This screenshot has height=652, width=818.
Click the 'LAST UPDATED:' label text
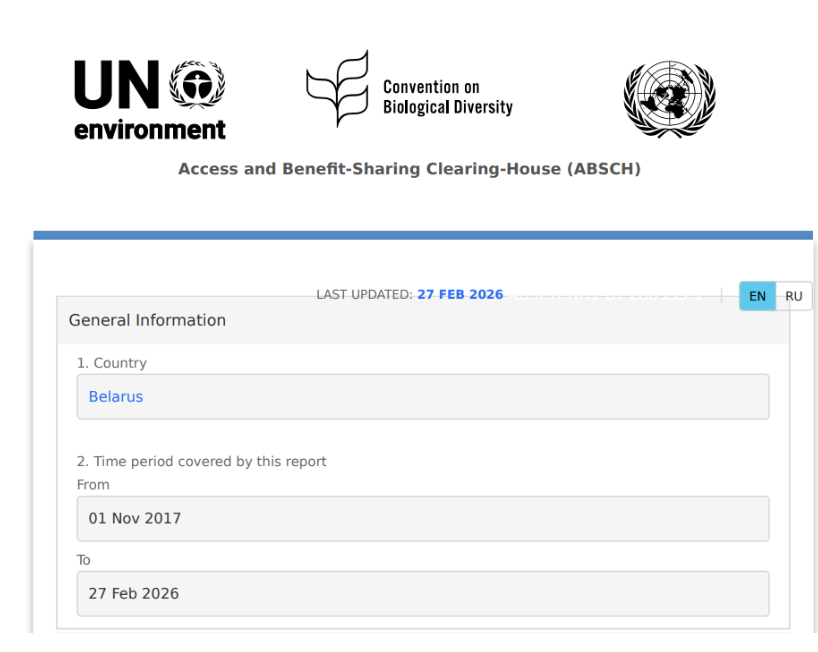[364, 295]
